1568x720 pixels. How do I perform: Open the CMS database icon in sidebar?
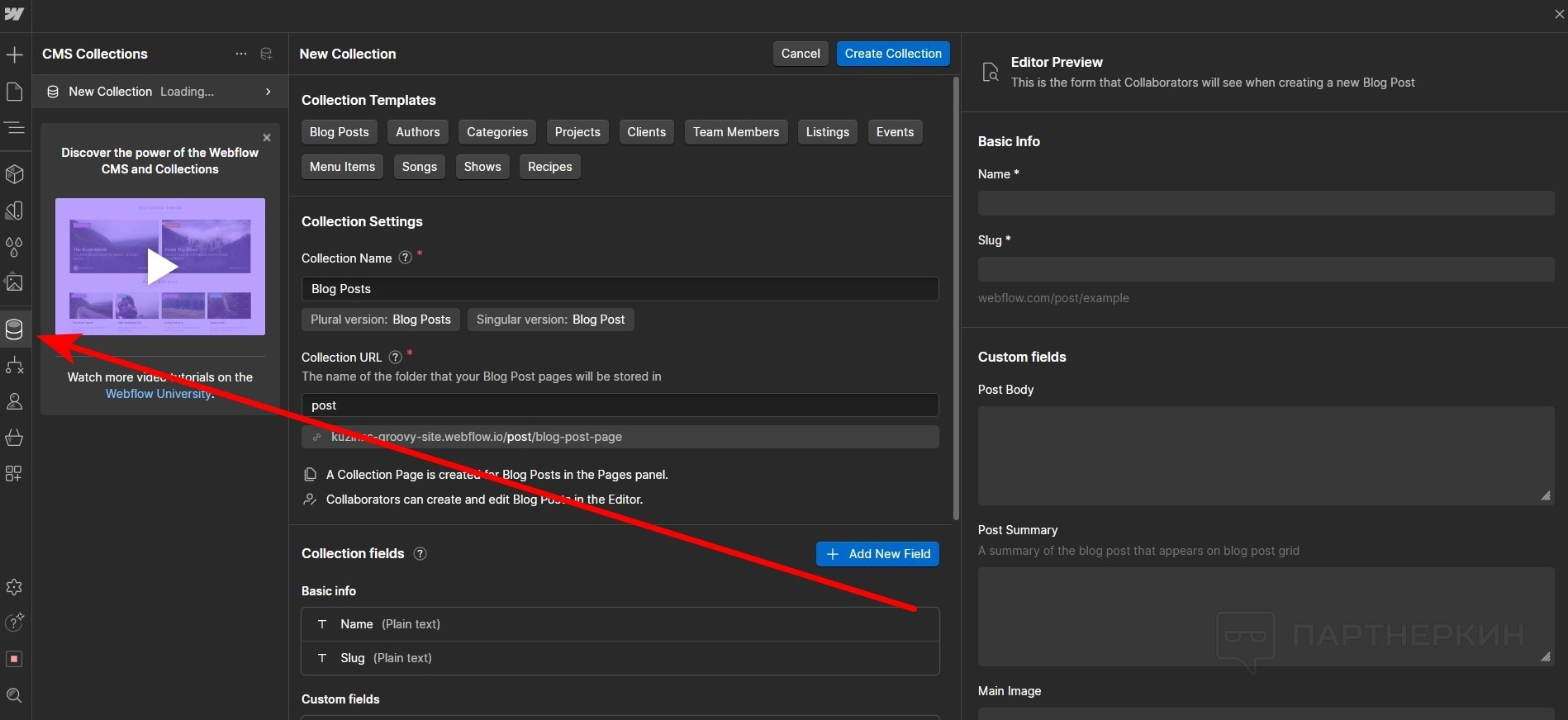tap(14, 329)
